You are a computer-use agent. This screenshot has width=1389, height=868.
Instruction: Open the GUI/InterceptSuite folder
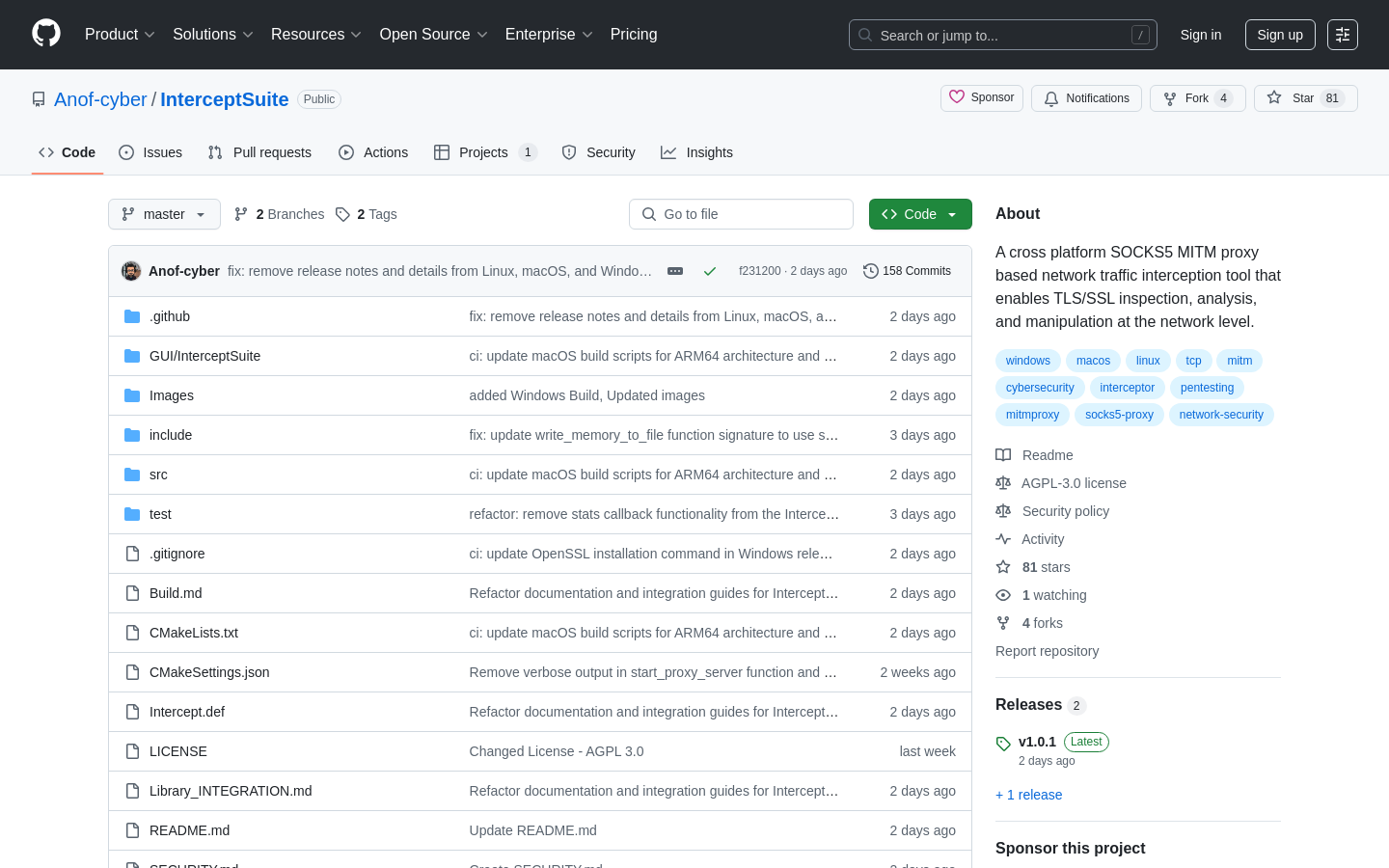pos(204,356)
